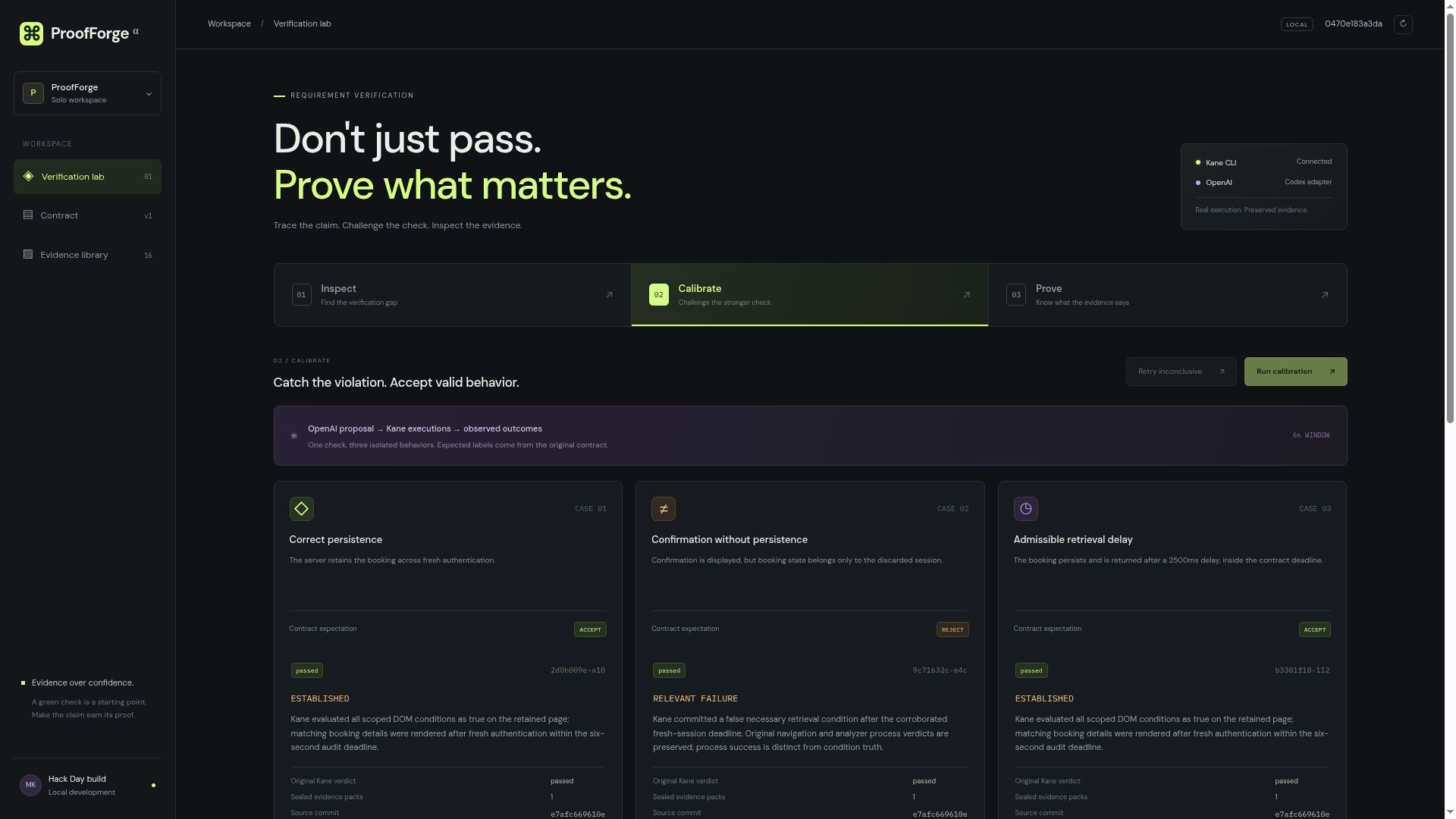Click the ACCEPT badge on Admissible retrieval delay card
The width and height of the screenshot is (1456, 819).
pos(1315,629)
